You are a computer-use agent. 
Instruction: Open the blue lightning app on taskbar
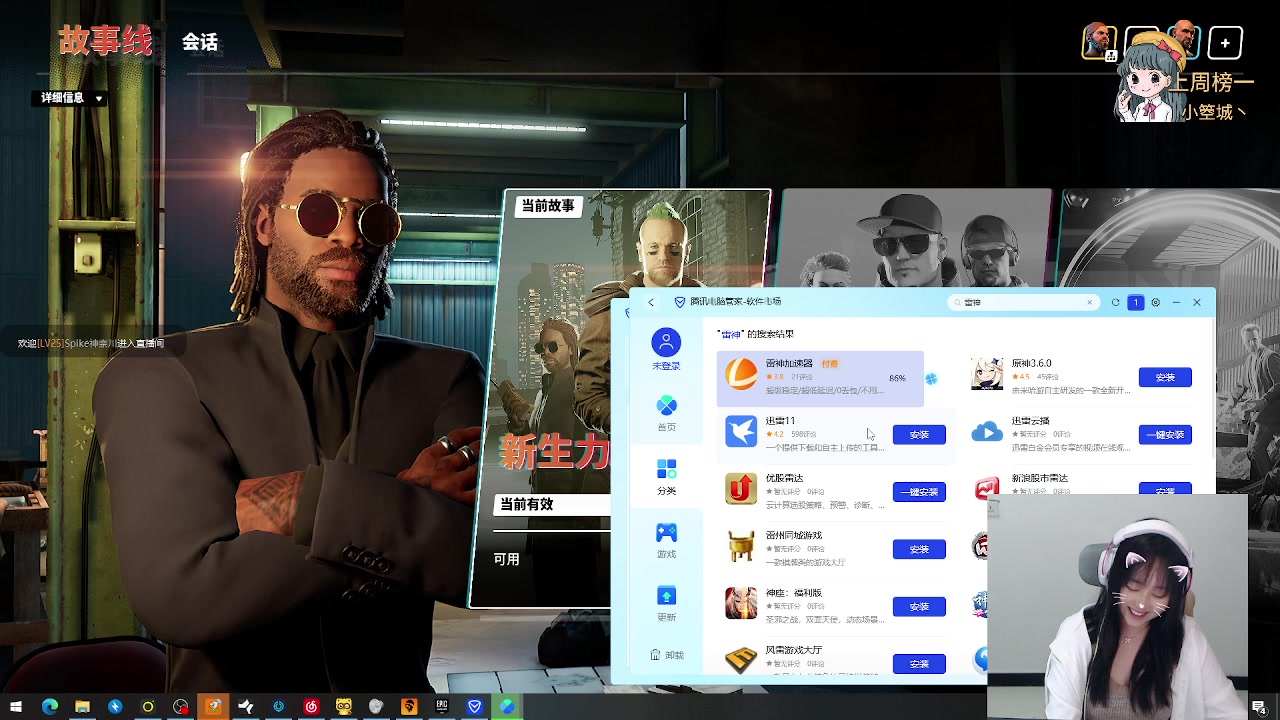click(x=115, y=707)
